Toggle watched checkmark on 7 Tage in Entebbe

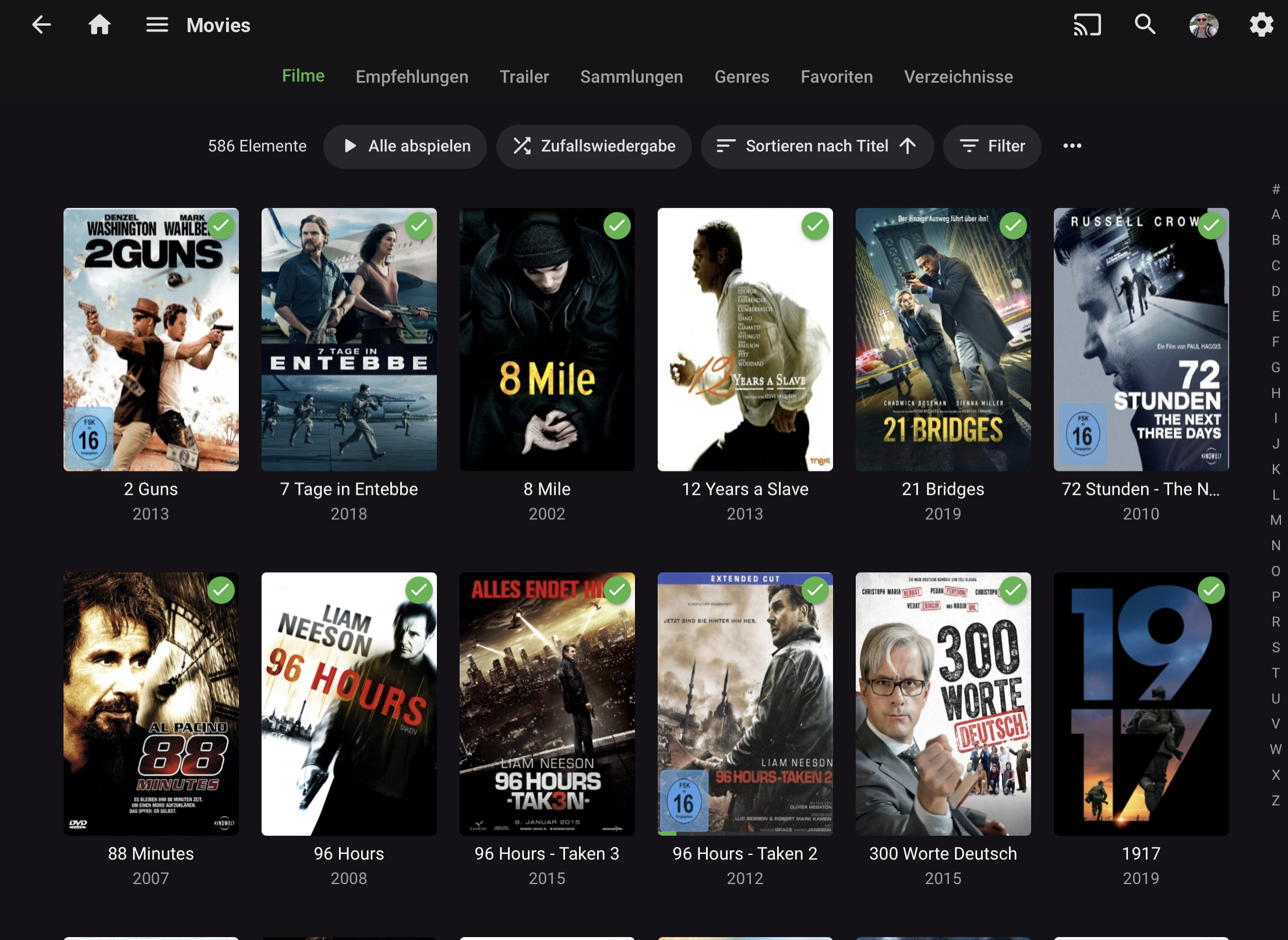[x=419, y=226]
